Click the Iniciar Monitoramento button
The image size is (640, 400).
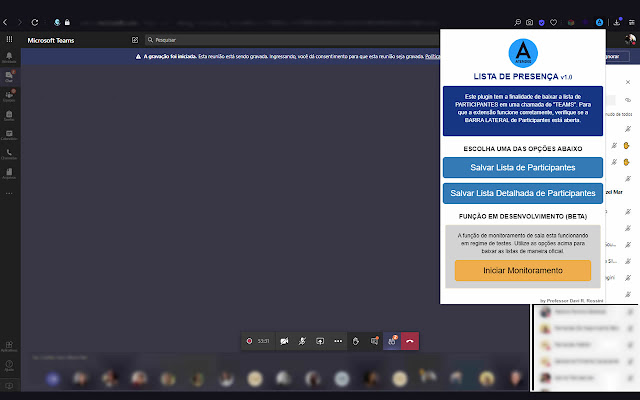[522, 271]
